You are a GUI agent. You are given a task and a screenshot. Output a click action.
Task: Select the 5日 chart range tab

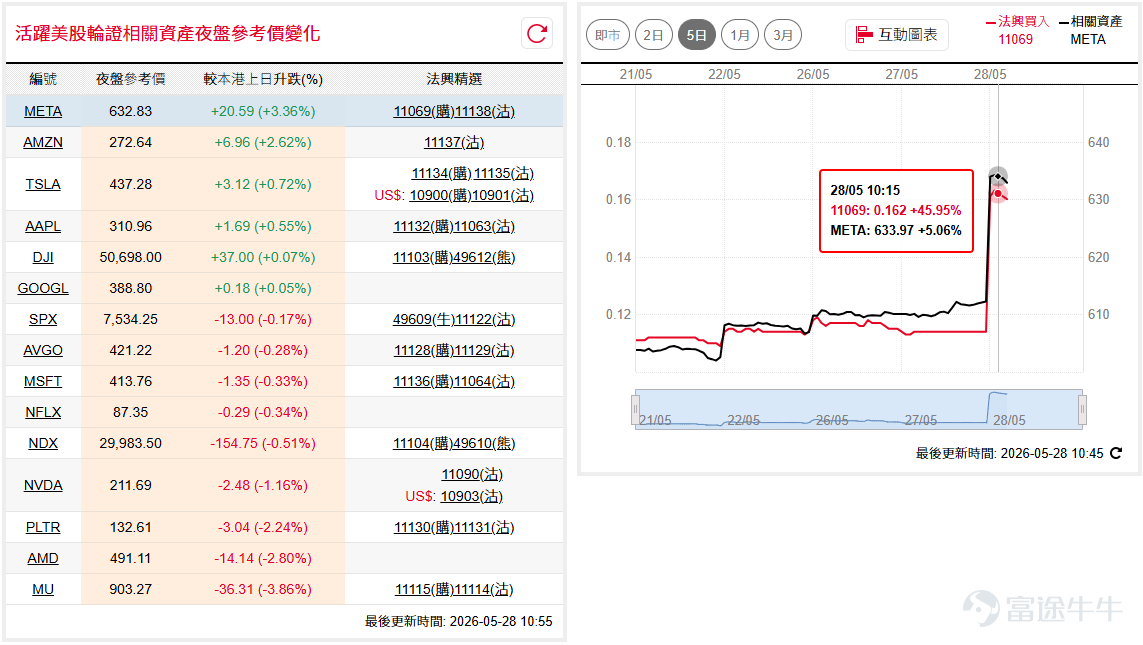(696, 35)
